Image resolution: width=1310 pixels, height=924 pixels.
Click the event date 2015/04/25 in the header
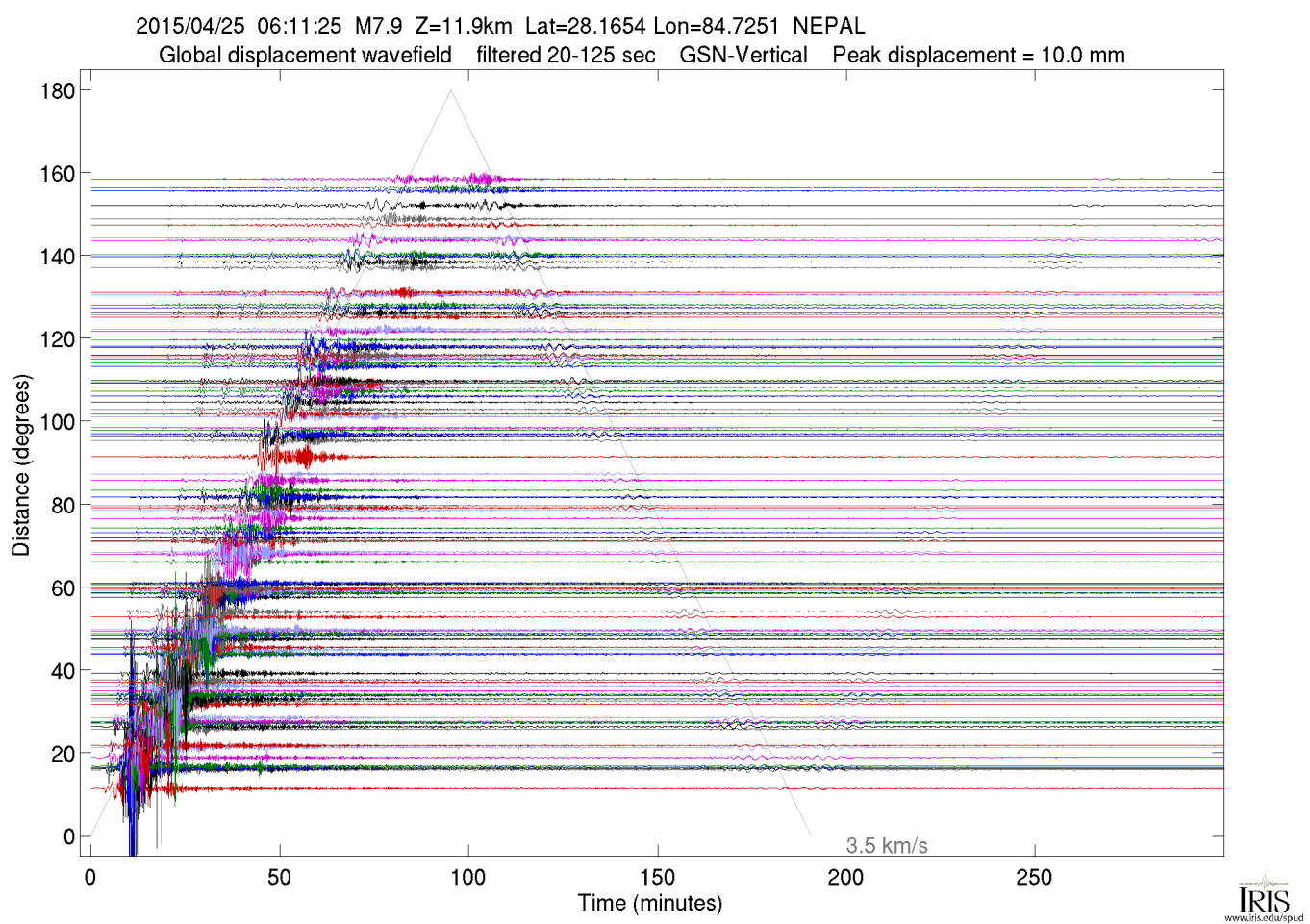point(189,26)
